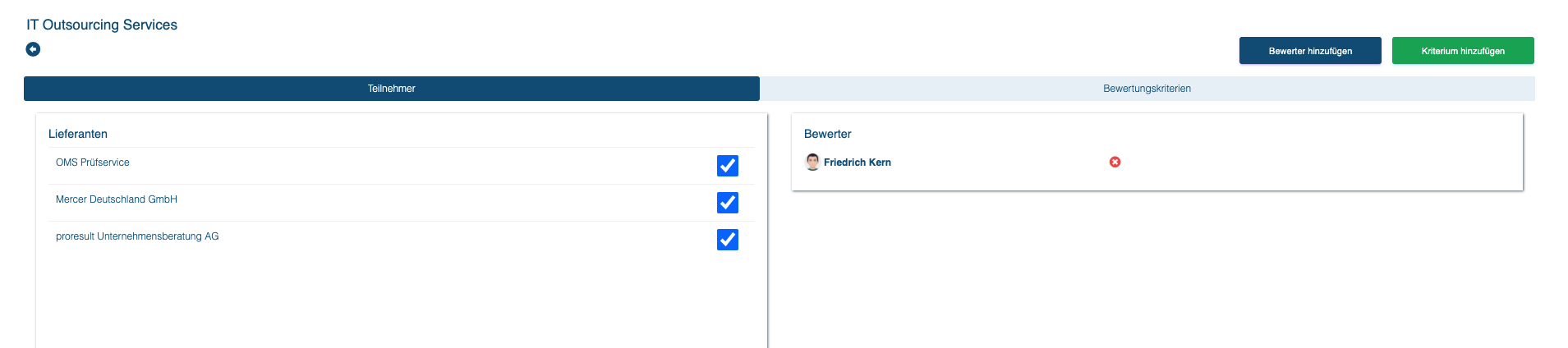Screen dimensions: 1568x348
Task: Click the Lieferanten panel heading
Action: pos(78,134)
